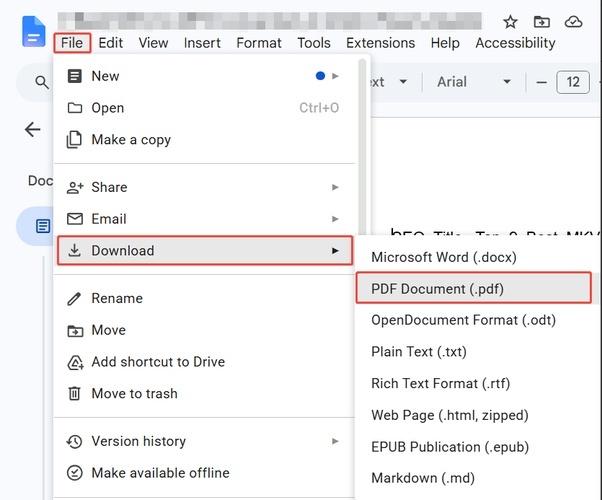Choose Rename from the File menu
Viewport: 602px width, 500px height.
coord(204,298)
